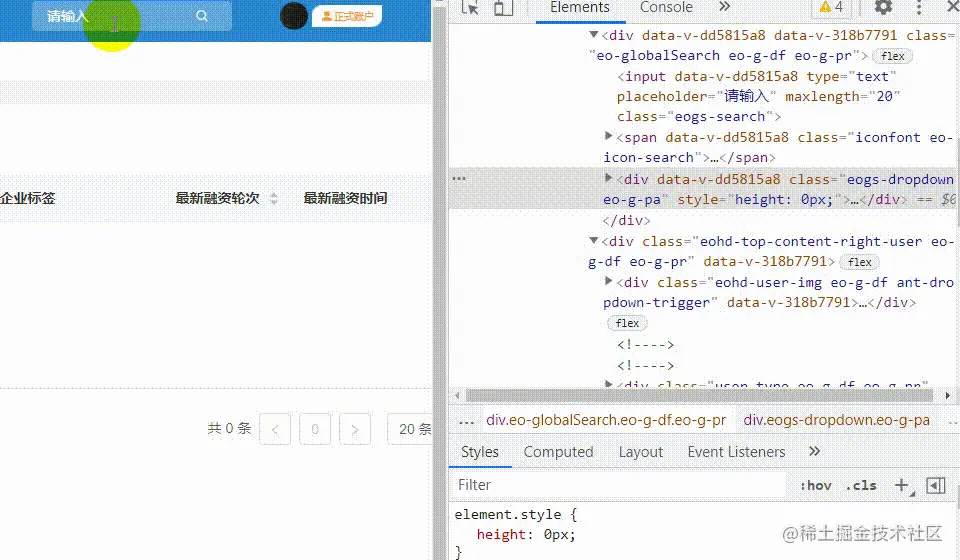The width and height of the screenshot is (960, 560).
Task: Click scrollbar right arrow in Elements panel
Action: (x=947, y=395)
